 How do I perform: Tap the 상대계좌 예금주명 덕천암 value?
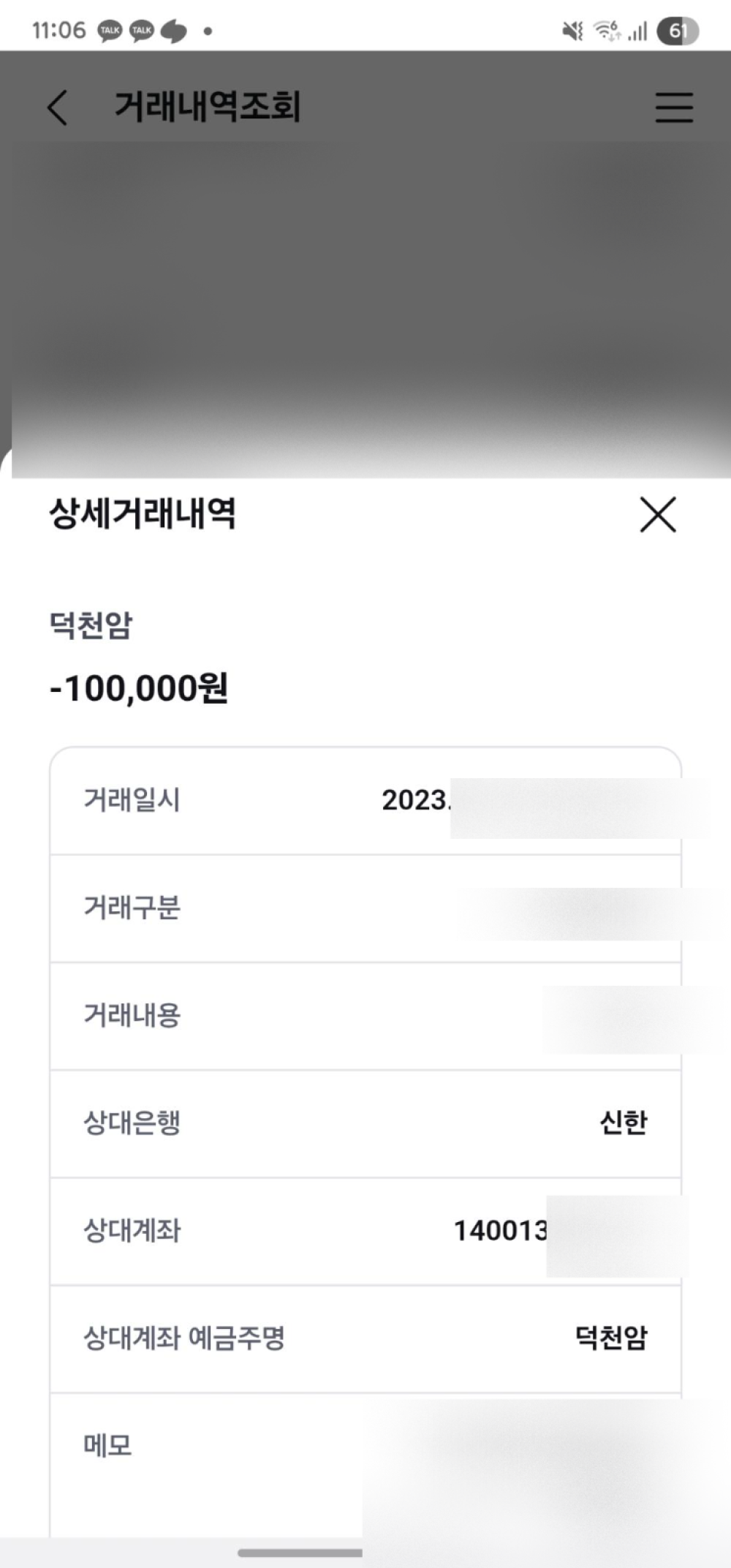click(x=611, y=1338)
